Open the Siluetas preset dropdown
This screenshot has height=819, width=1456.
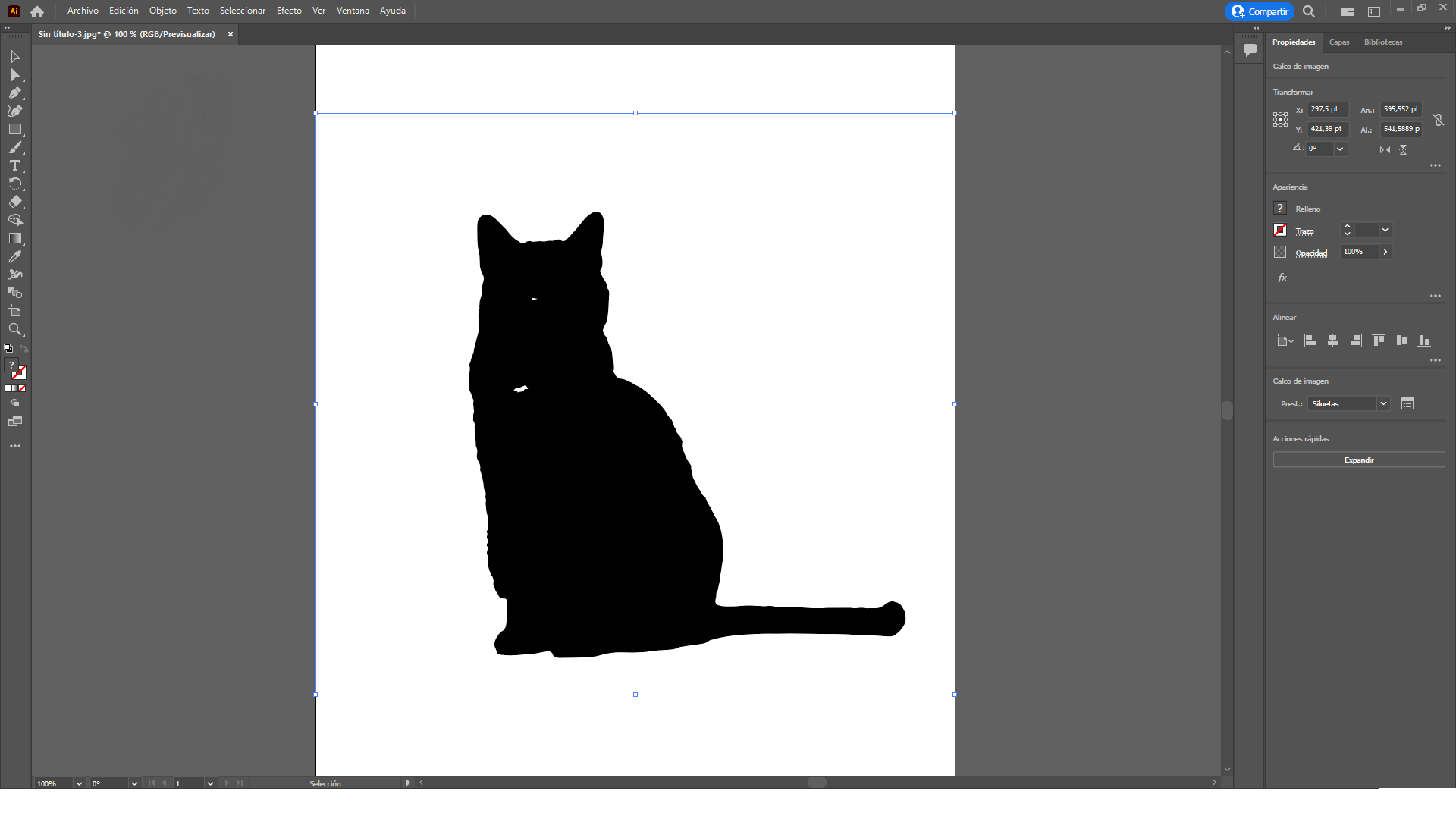[x=1383, y=404]
